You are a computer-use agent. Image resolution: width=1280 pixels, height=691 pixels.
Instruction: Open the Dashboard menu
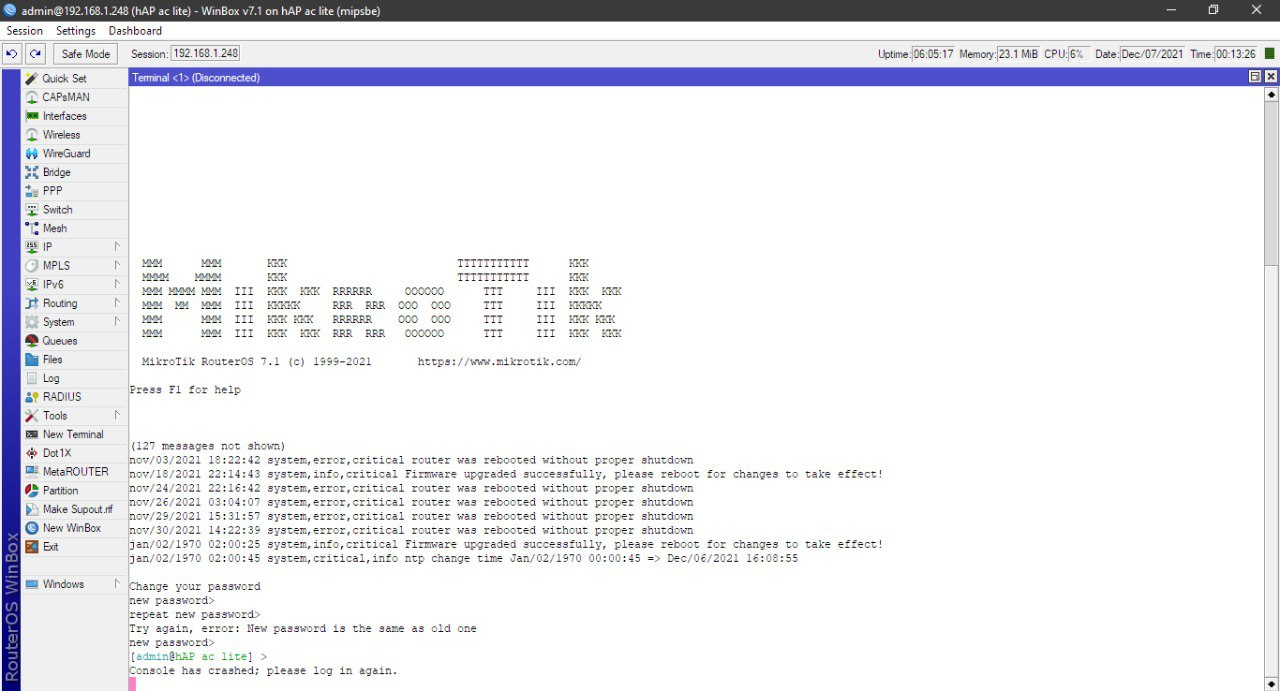pos(135,31)
